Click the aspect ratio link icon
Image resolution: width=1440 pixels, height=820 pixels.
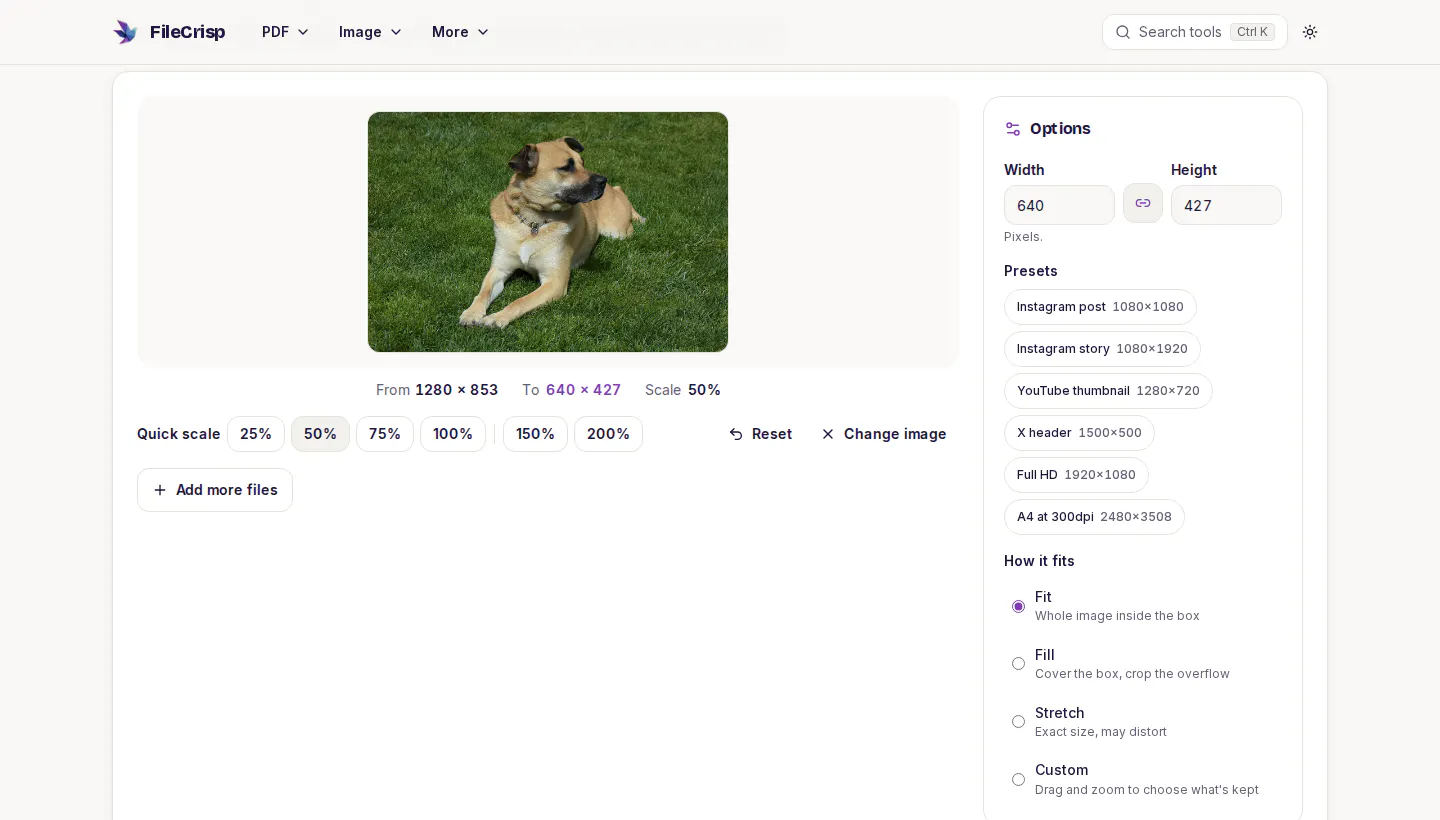tap(1143, 203)
